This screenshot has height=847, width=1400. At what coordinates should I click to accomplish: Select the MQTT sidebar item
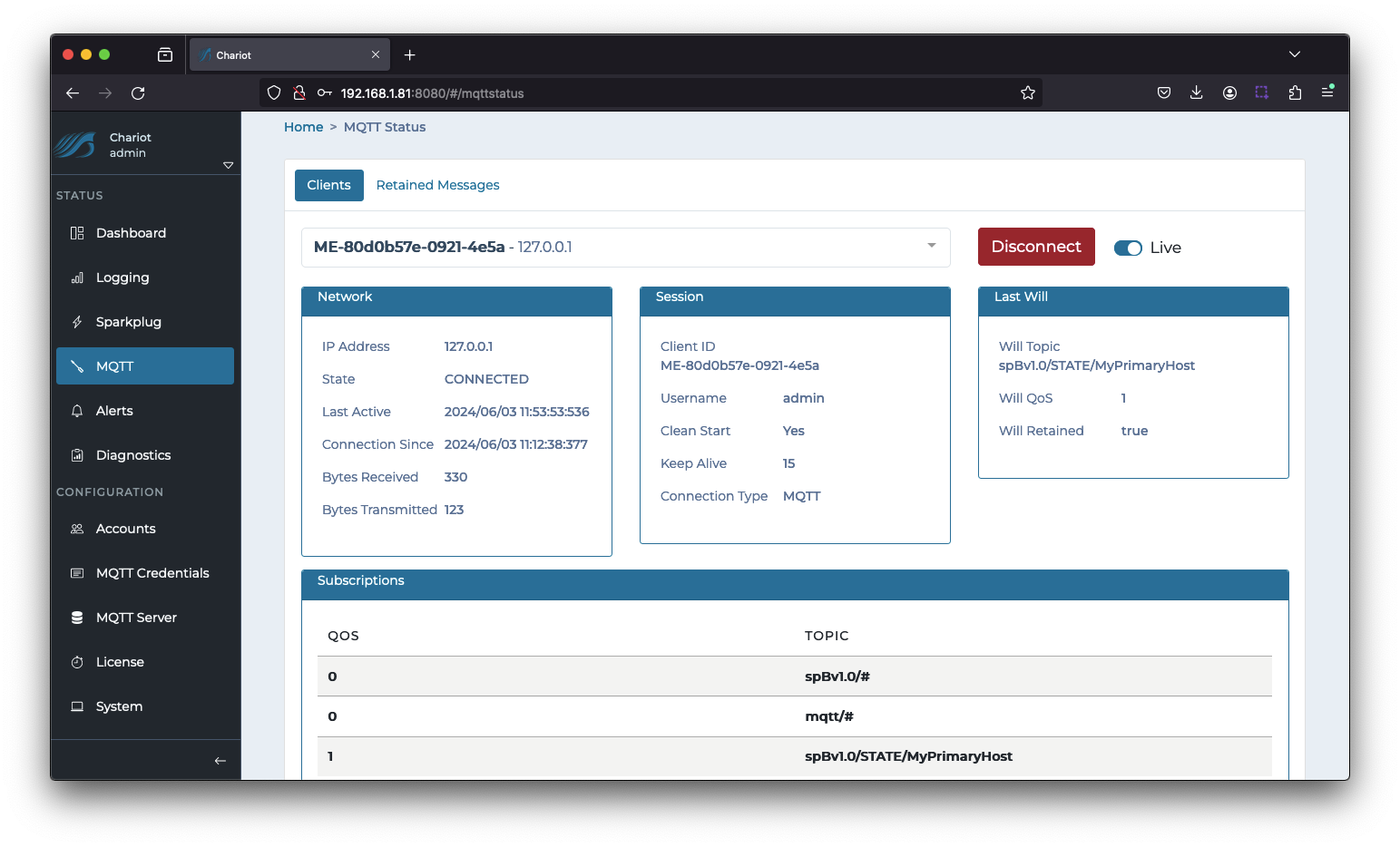pos(144,366)
